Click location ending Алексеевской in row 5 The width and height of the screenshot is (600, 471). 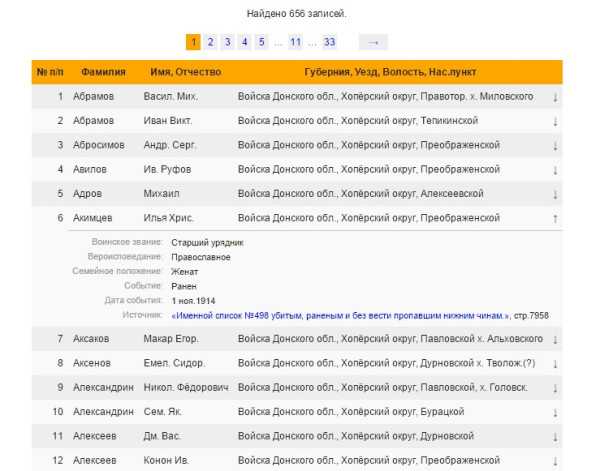(x=360, y=194)
